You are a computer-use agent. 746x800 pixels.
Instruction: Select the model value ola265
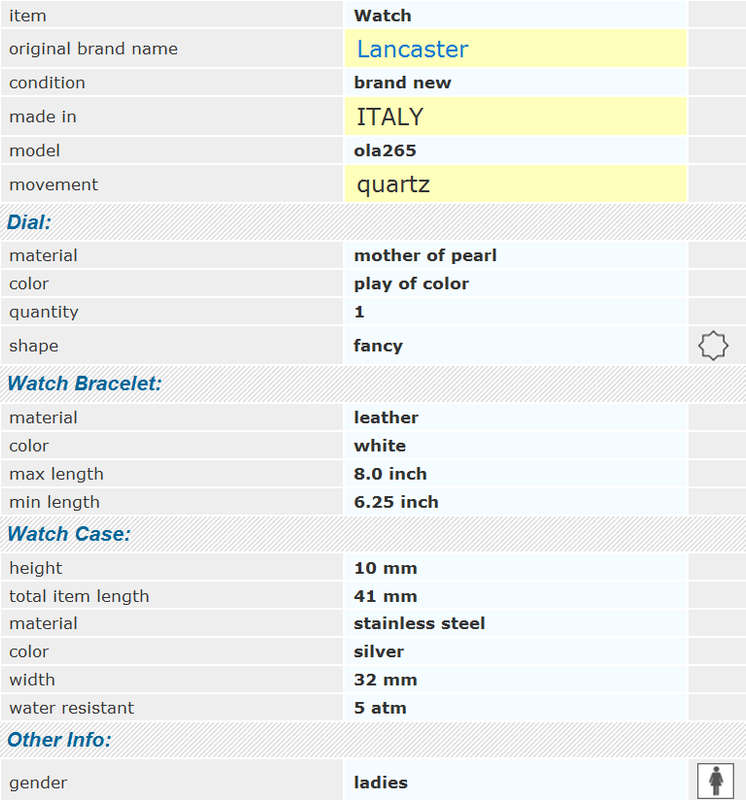click(x=385, y=151)
